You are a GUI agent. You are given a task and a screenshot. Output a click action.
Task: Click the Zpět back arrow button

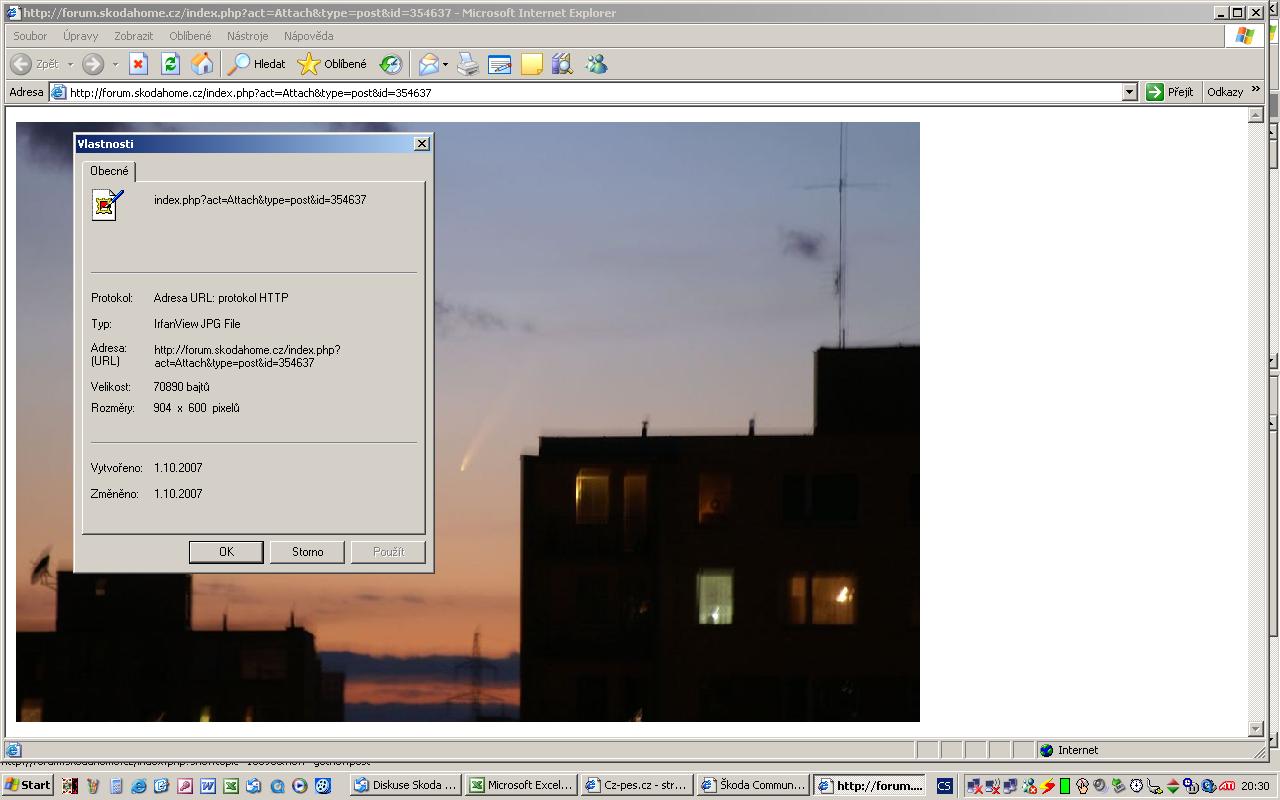(x=34, y=64)
